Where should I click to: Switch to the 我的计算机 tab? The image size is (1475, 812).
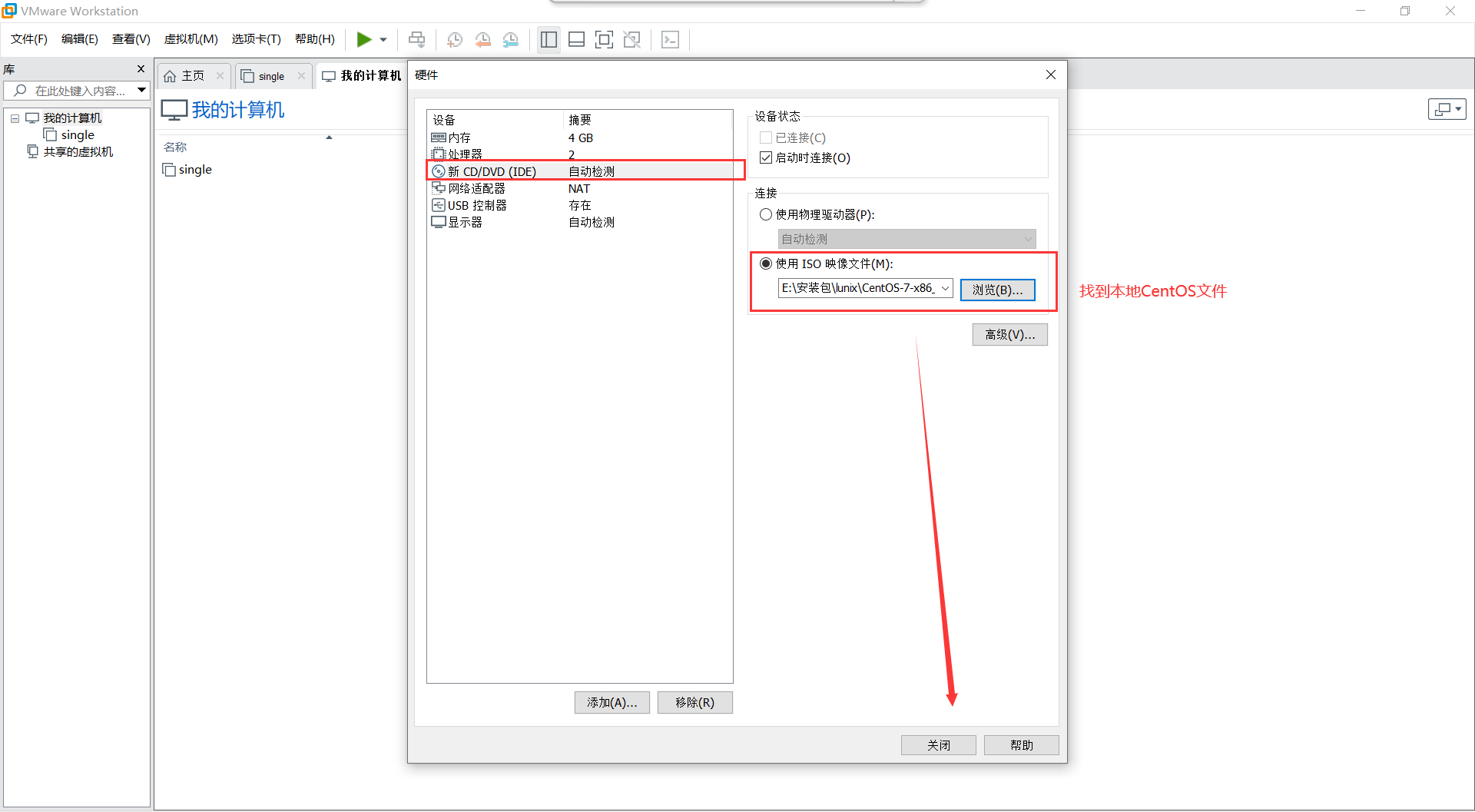click(362, 75)
